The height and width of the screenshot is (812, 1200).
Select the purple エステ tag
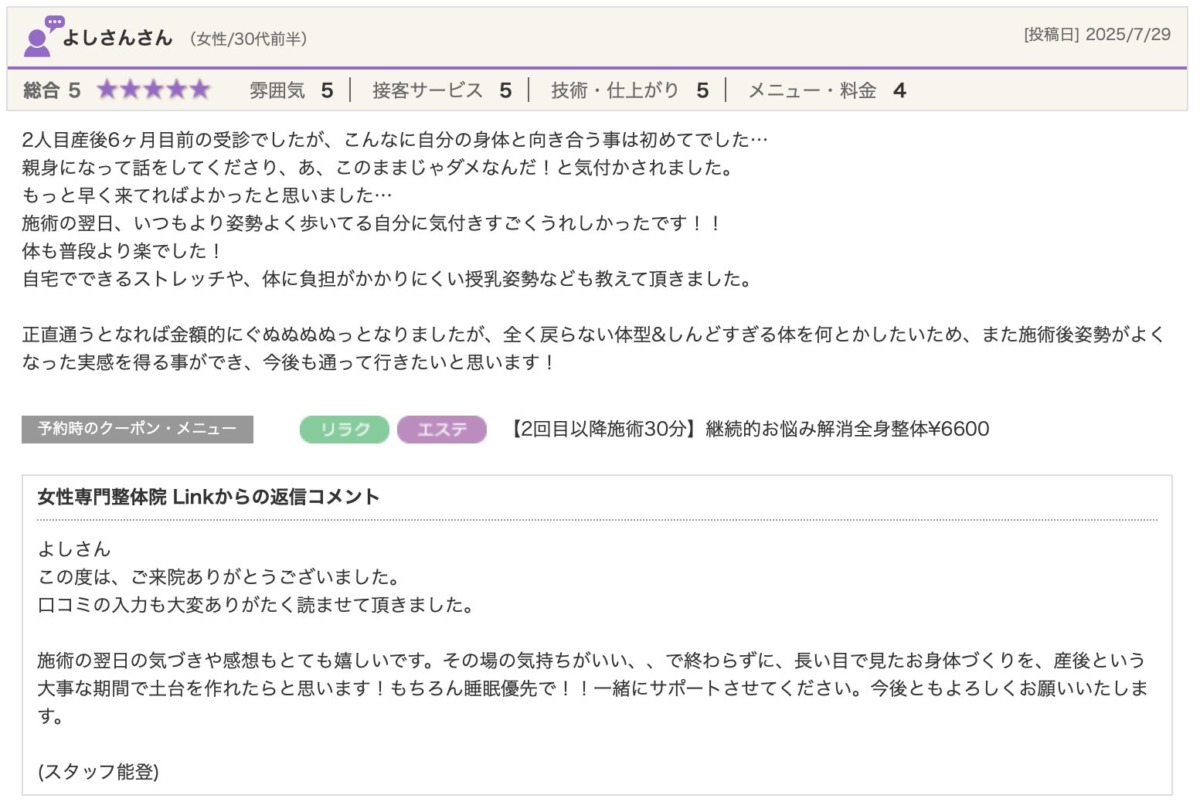tap(441, 430)
